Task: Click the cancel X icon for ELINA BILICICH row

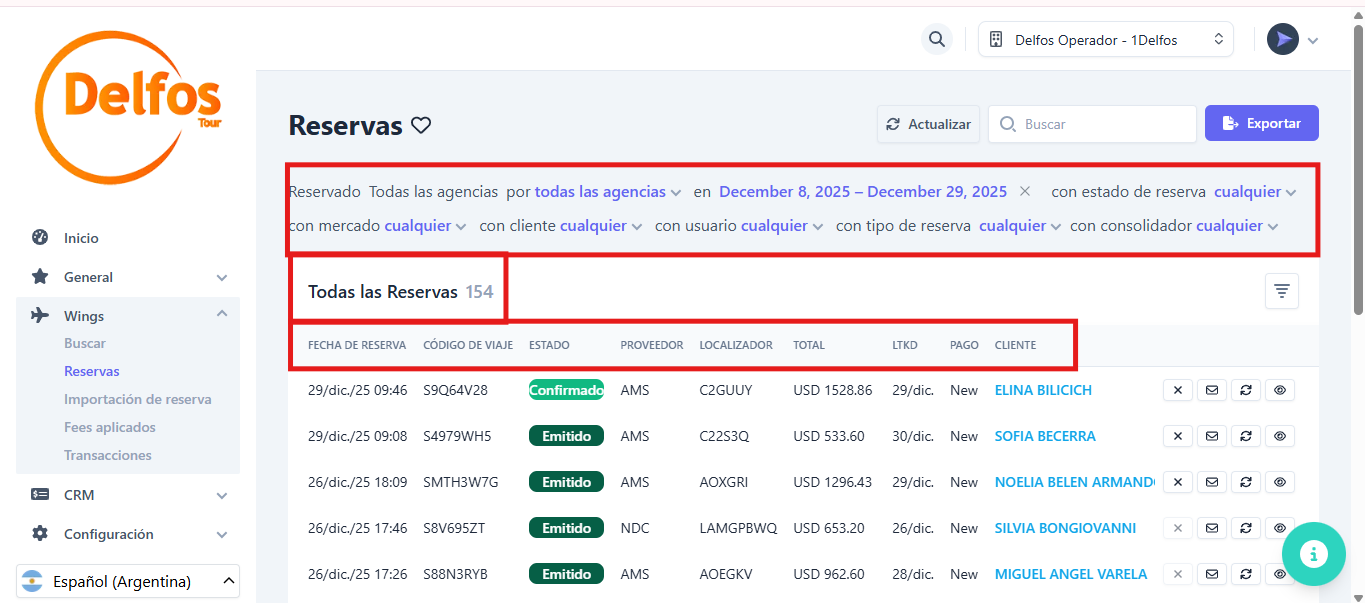Action: point(1177,390)
